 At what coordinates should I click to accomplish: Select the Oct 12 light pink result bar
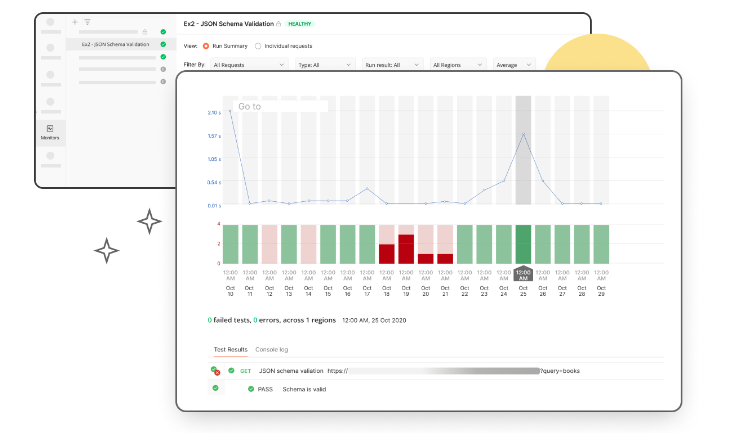(x=269, y=244)
